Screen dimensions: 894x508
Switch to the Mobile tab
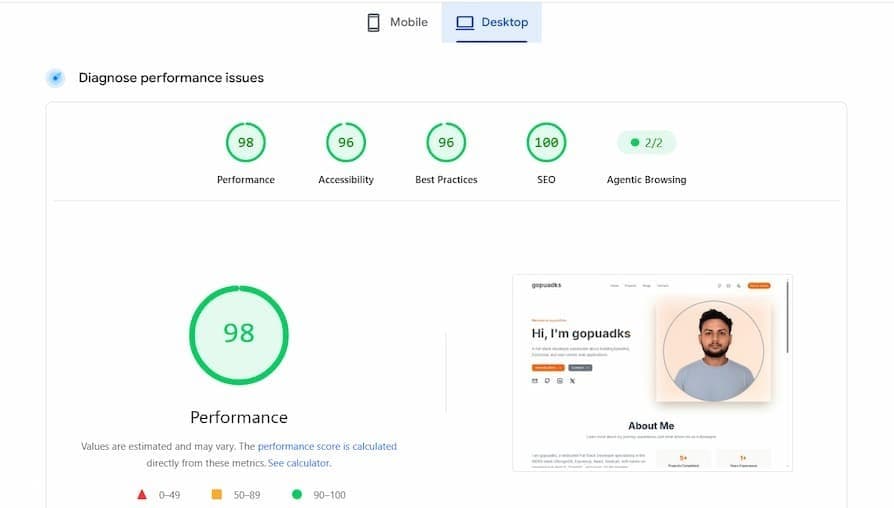pos(397,22)
